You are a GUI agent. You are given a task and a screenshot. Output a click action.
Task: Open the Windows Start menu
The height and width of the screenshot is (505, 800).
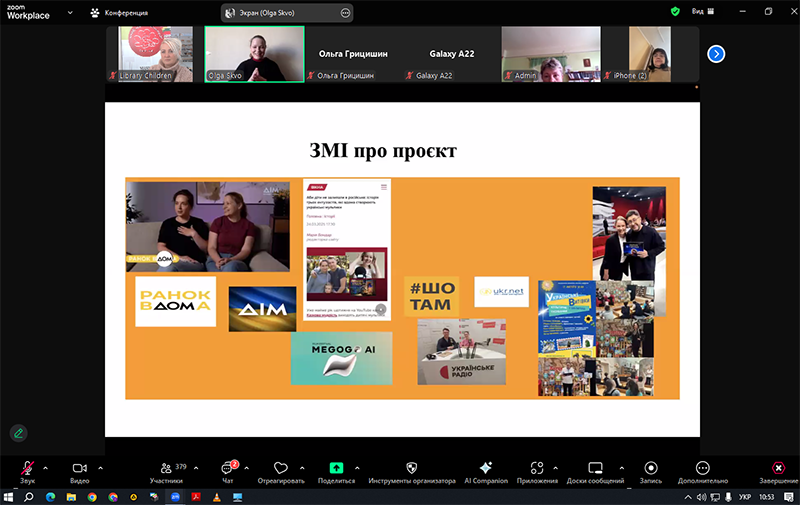point(8,497)
